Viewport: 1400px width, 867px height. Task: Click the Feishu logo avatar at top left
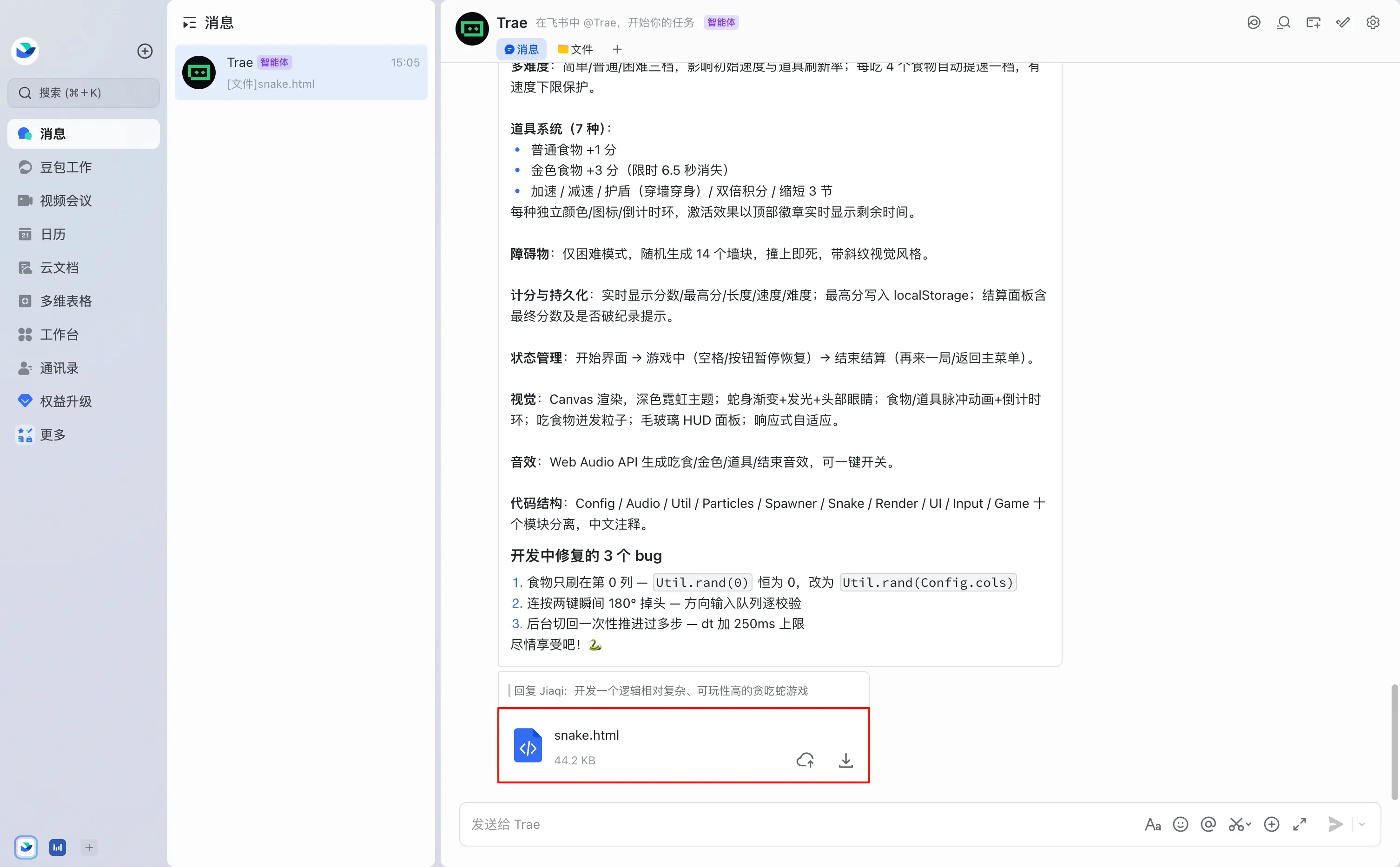(x=25, y=51)
